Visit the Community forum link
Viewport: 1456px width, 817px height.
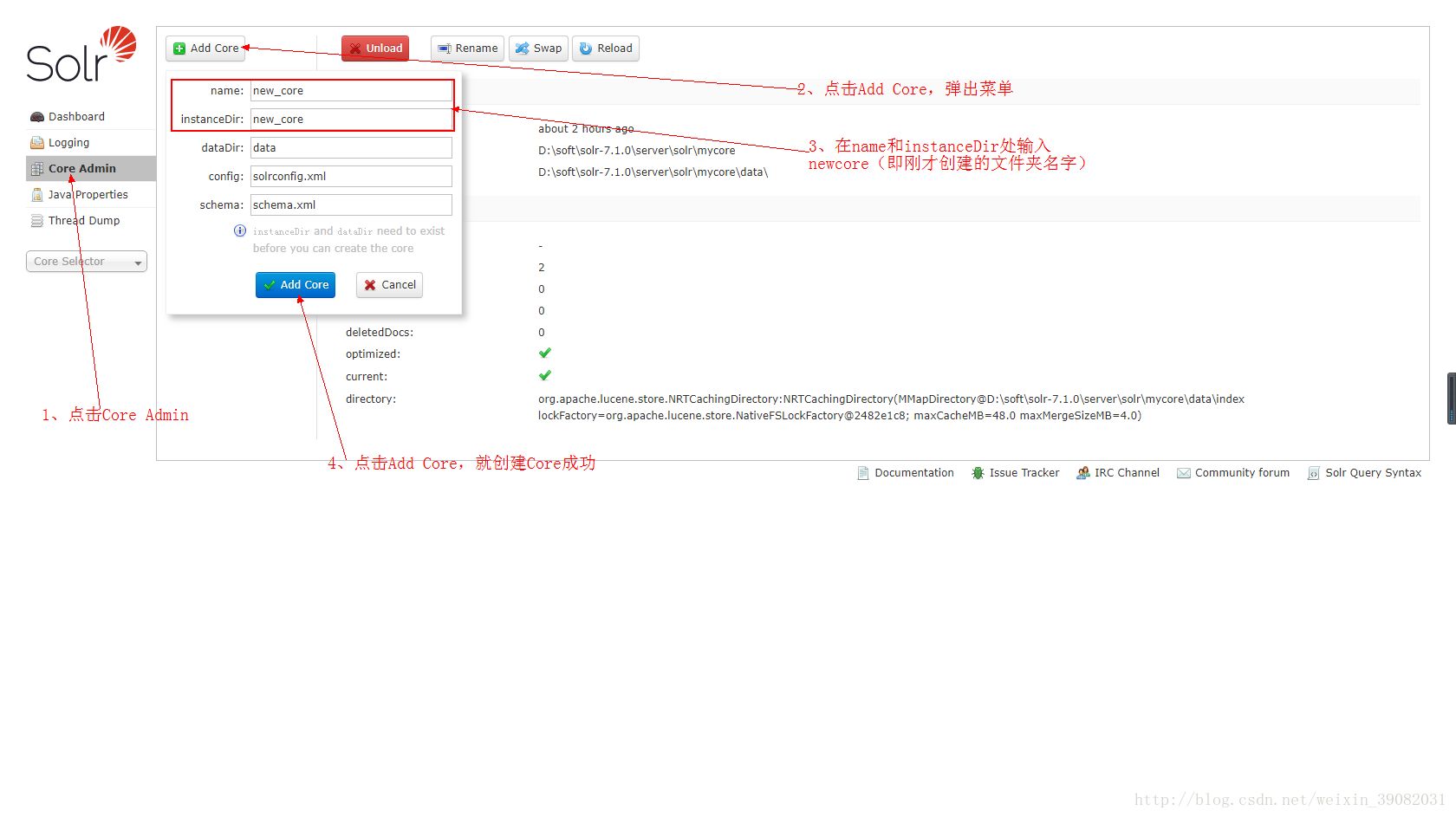(x=1233, y=473)
